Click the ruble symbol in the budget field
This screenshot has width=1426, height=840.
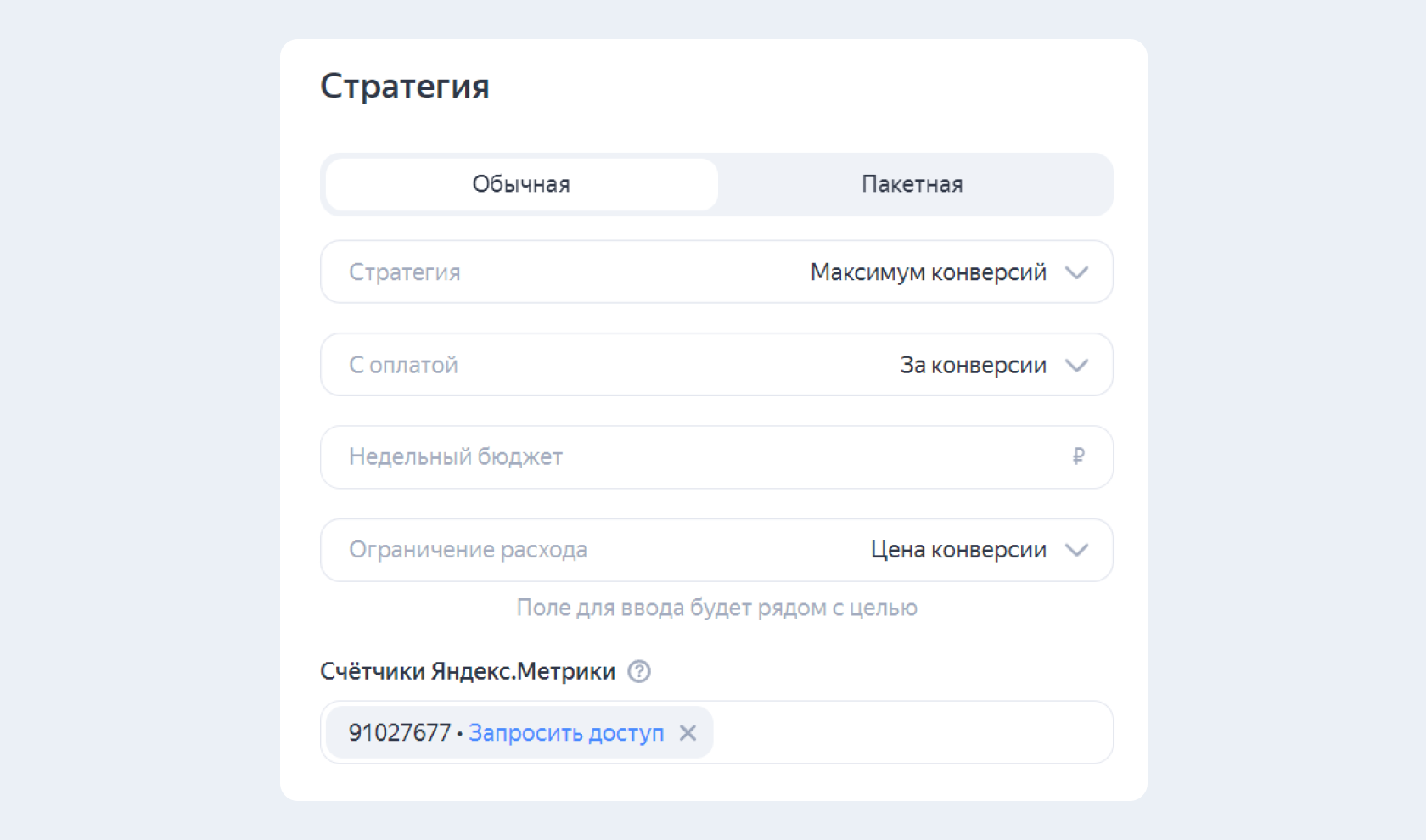pos(1076,457)
